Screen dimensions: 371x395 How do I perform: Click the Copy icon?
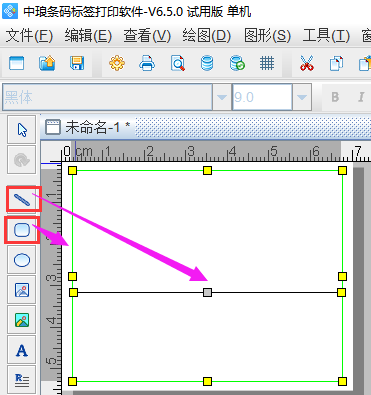[336, 63]
